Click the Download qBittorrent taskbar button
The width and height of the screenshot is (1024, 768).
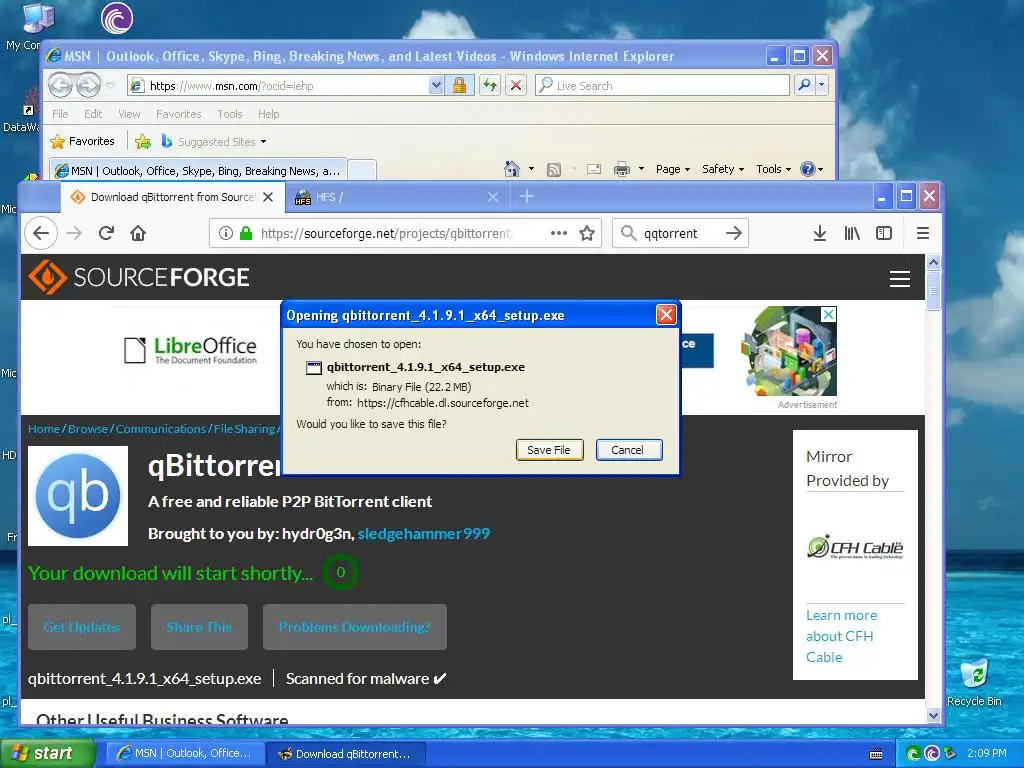(346, 753)
